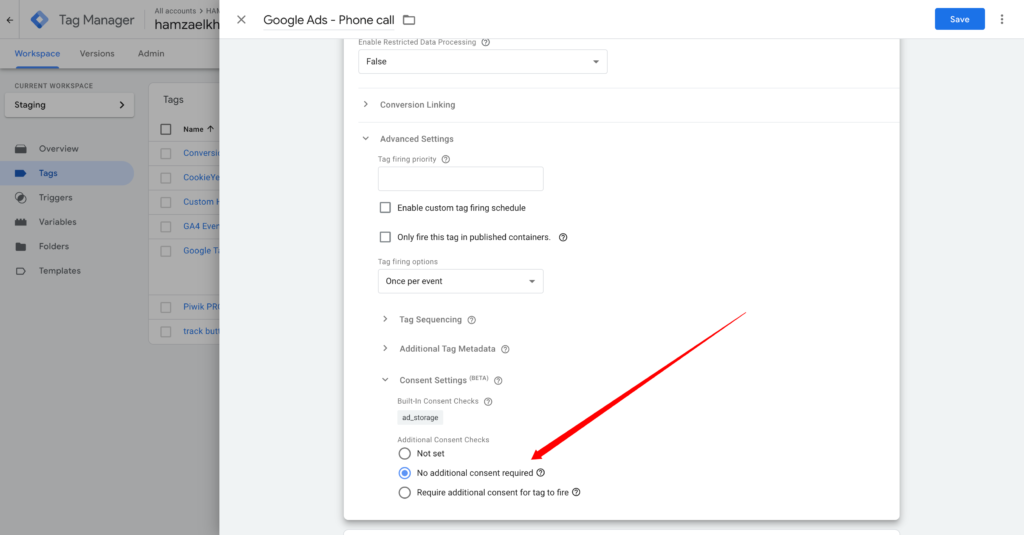Click help icon next to Built-In Consent Checks
The width and height of the screenshot is (1024, 535).
[x=489, y=401]
